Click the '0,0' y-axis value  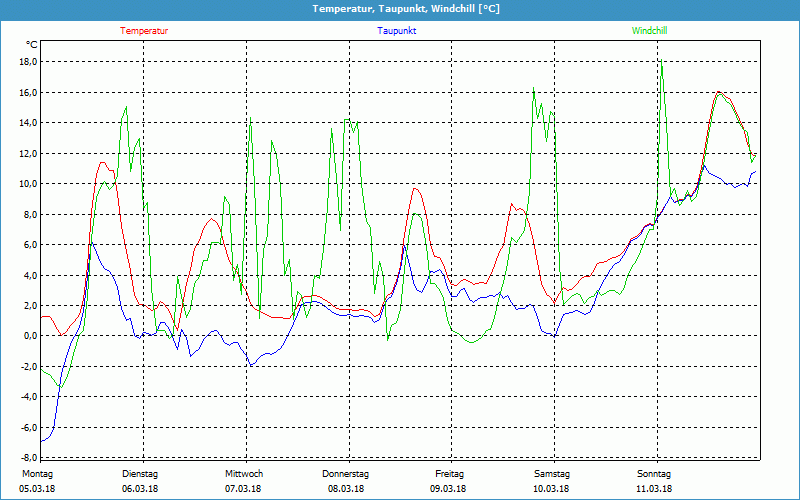coord(30,336)
